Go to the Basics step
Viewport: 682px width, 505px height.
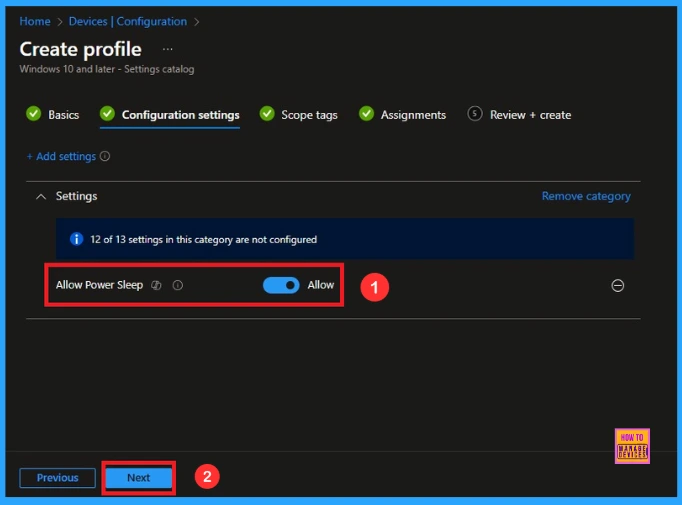[53, 114]
